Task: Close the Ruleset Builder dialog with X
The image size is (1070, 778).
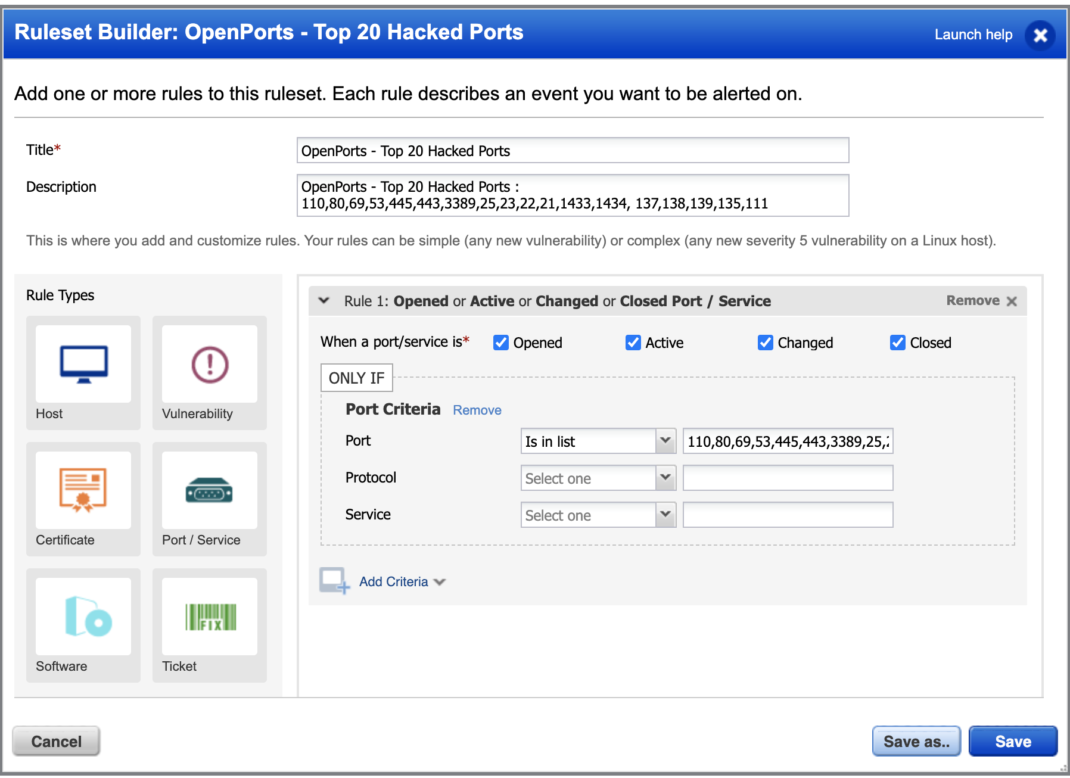Action: pyautogui.click(x=1040, y=36)
